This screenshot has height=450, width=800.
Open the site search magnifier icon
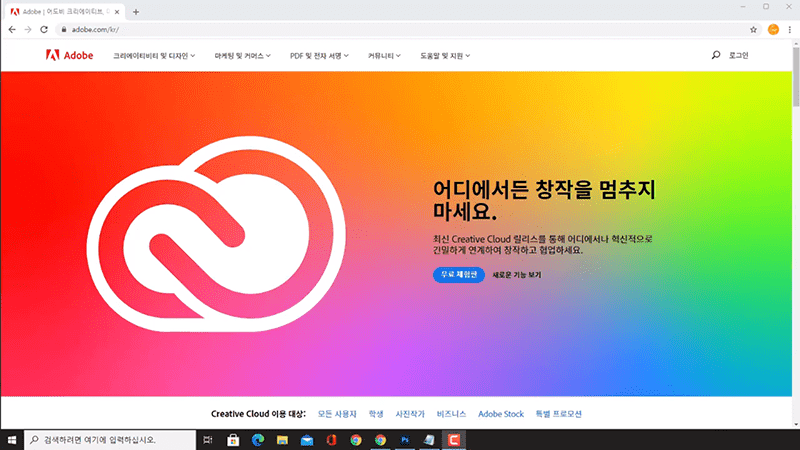pos(716,55)
